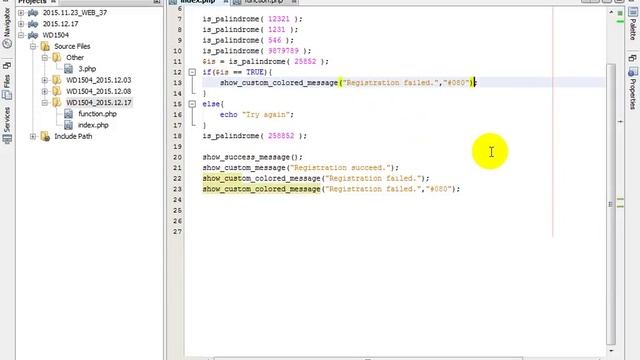The width and height of the screenshot is (640, 360).
Task: Select the WD1504_2015.12.17 folder label
Action: coord(99,102)
